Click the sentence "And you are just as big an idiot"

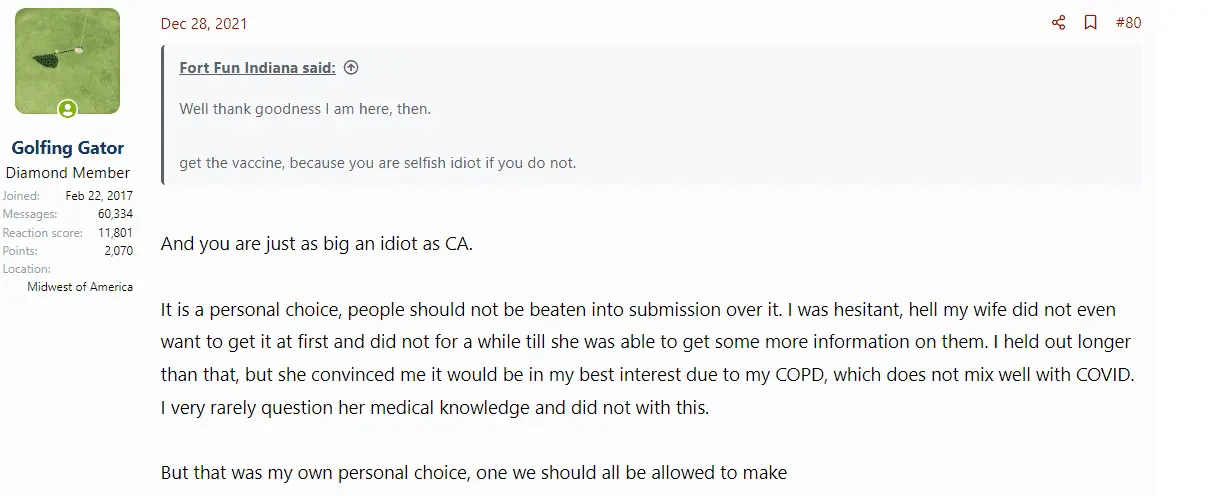pyautogui.click(x=317, y=245)
